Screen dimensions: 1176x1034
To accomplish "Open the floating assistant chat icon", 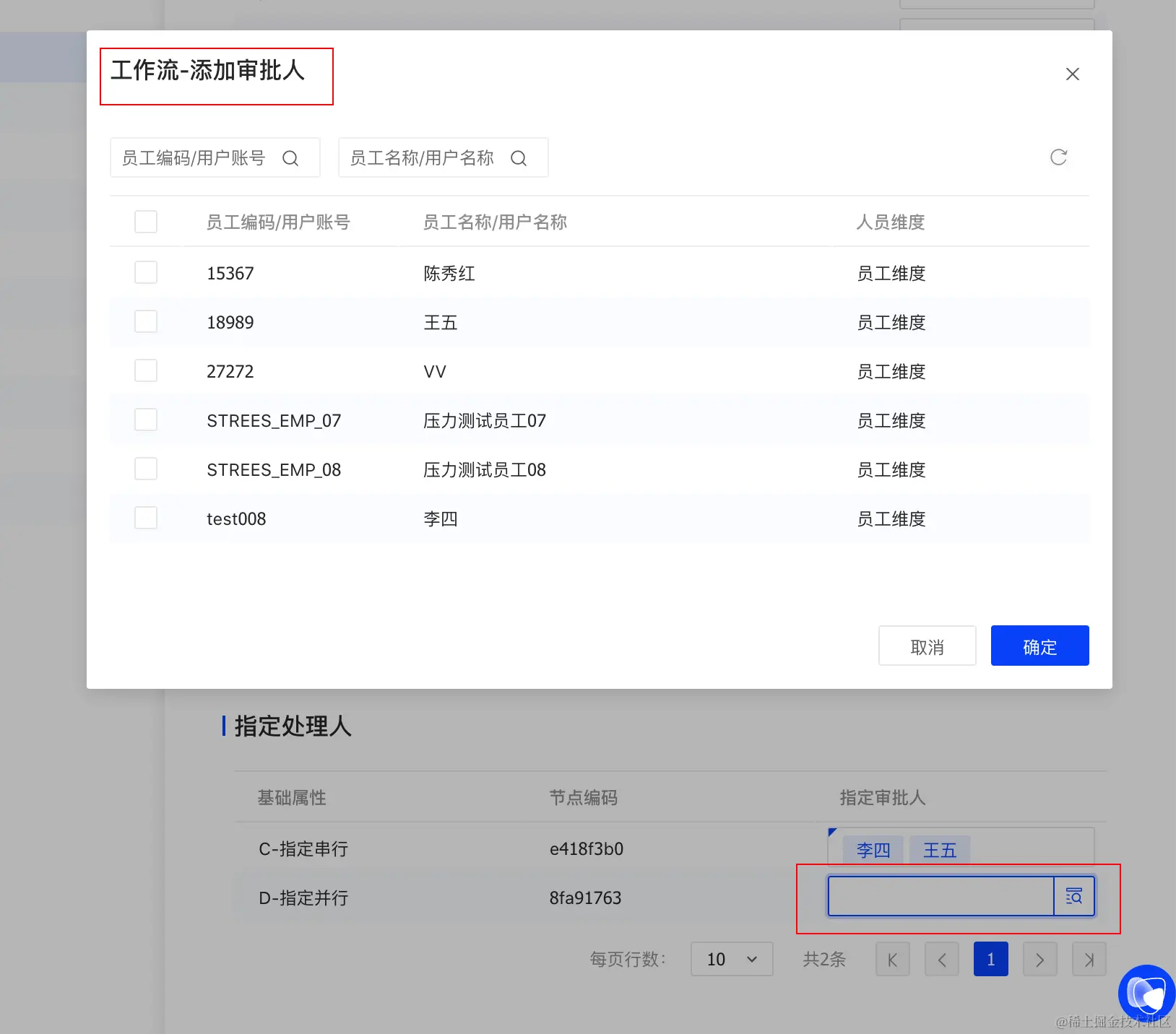I will tap(1147, 994).
